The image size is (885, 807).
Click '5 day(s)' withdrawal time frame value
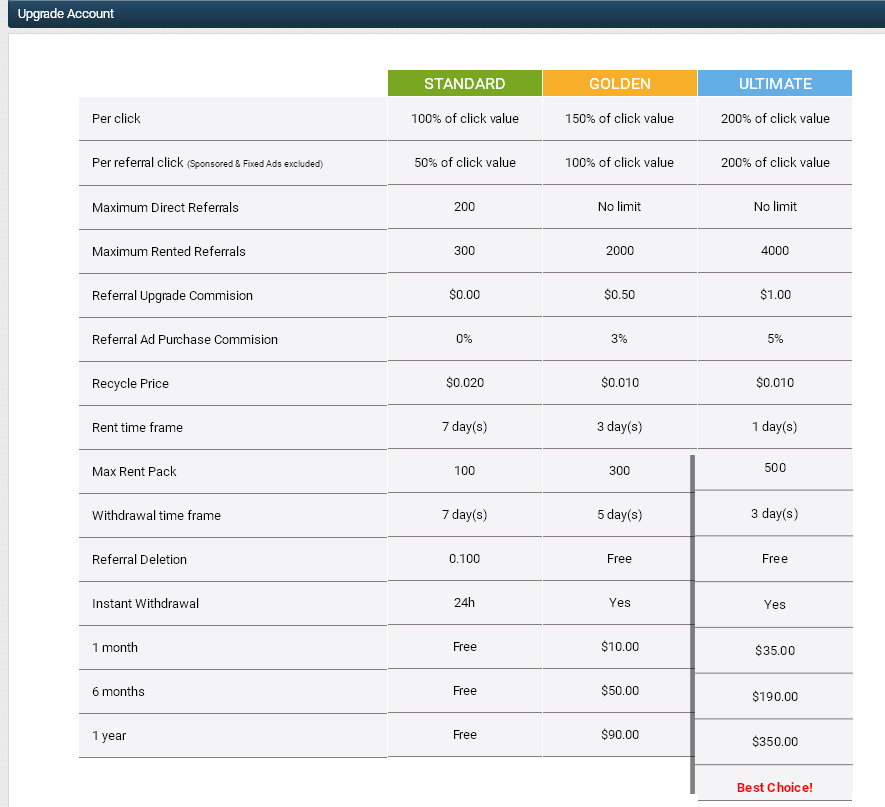coord(620,515)
